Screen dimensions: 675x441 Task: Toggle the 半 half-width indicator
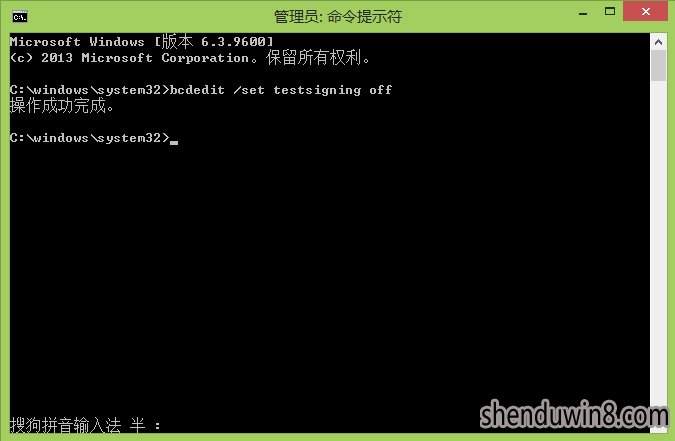point(137,425)
